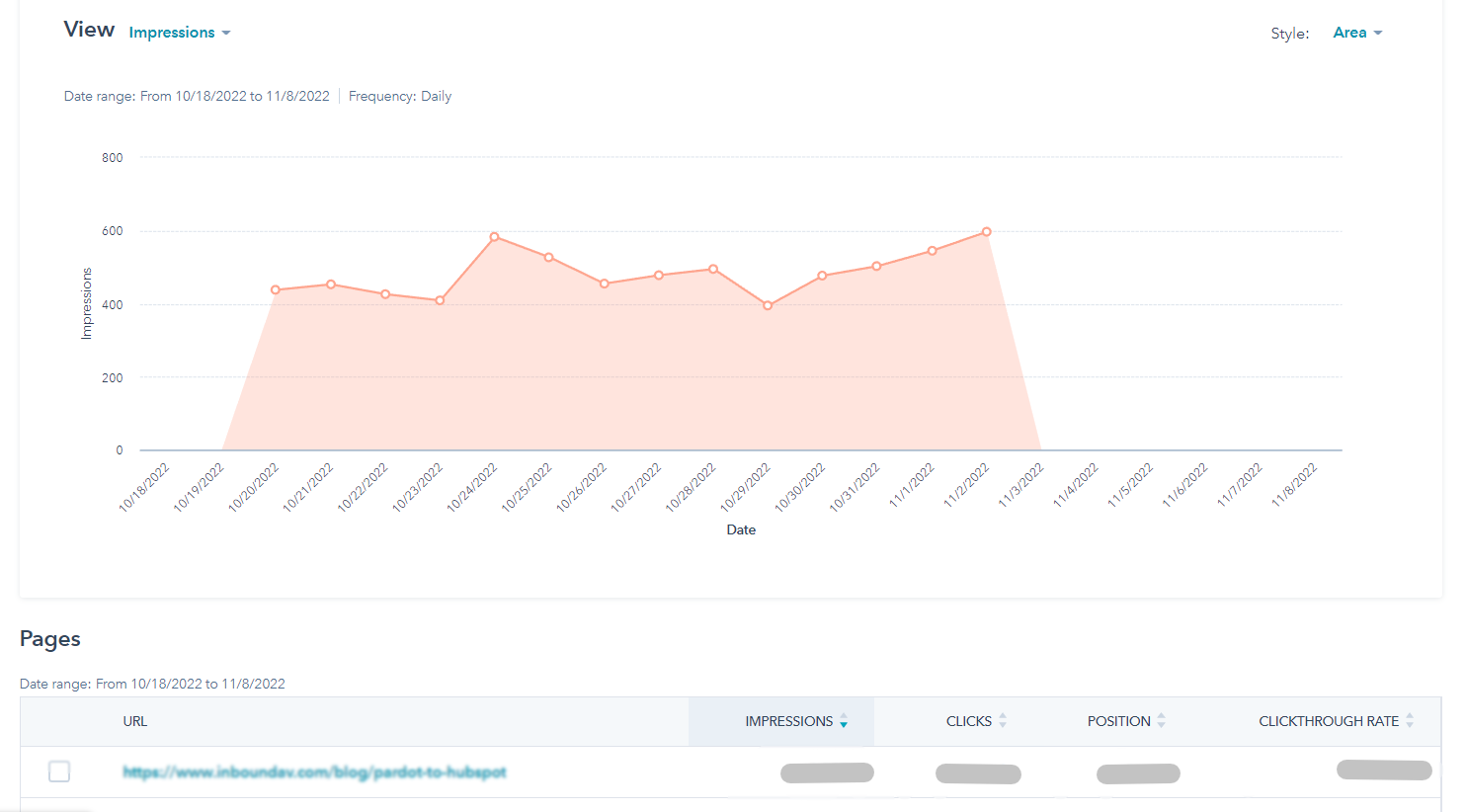Click the 10/25/2022 data point marker

pos(549,258)
